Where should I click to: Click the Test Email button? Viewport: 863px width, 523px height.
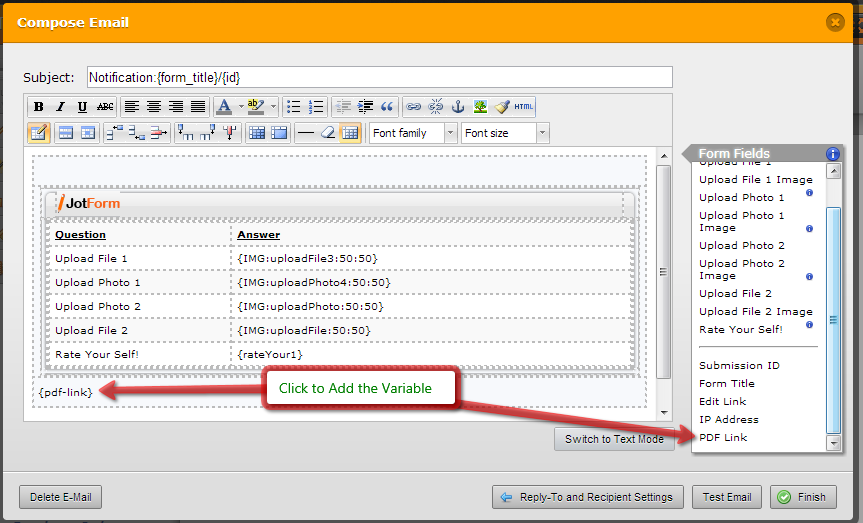pos(728,497)
